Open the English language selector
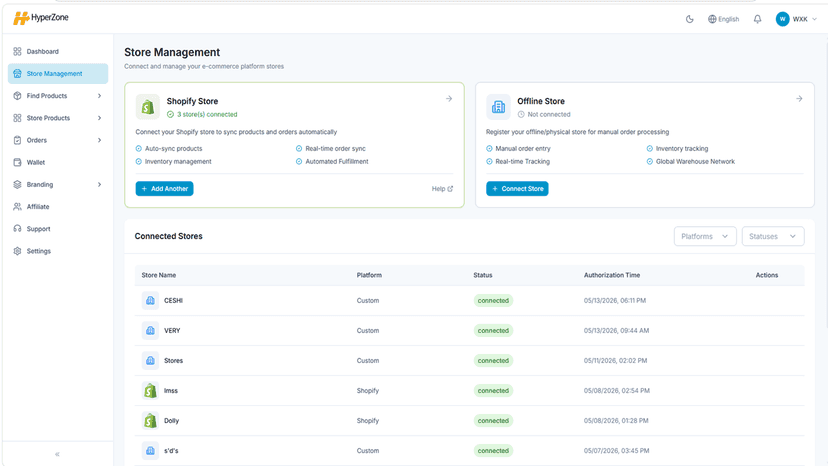 (723, 19)
